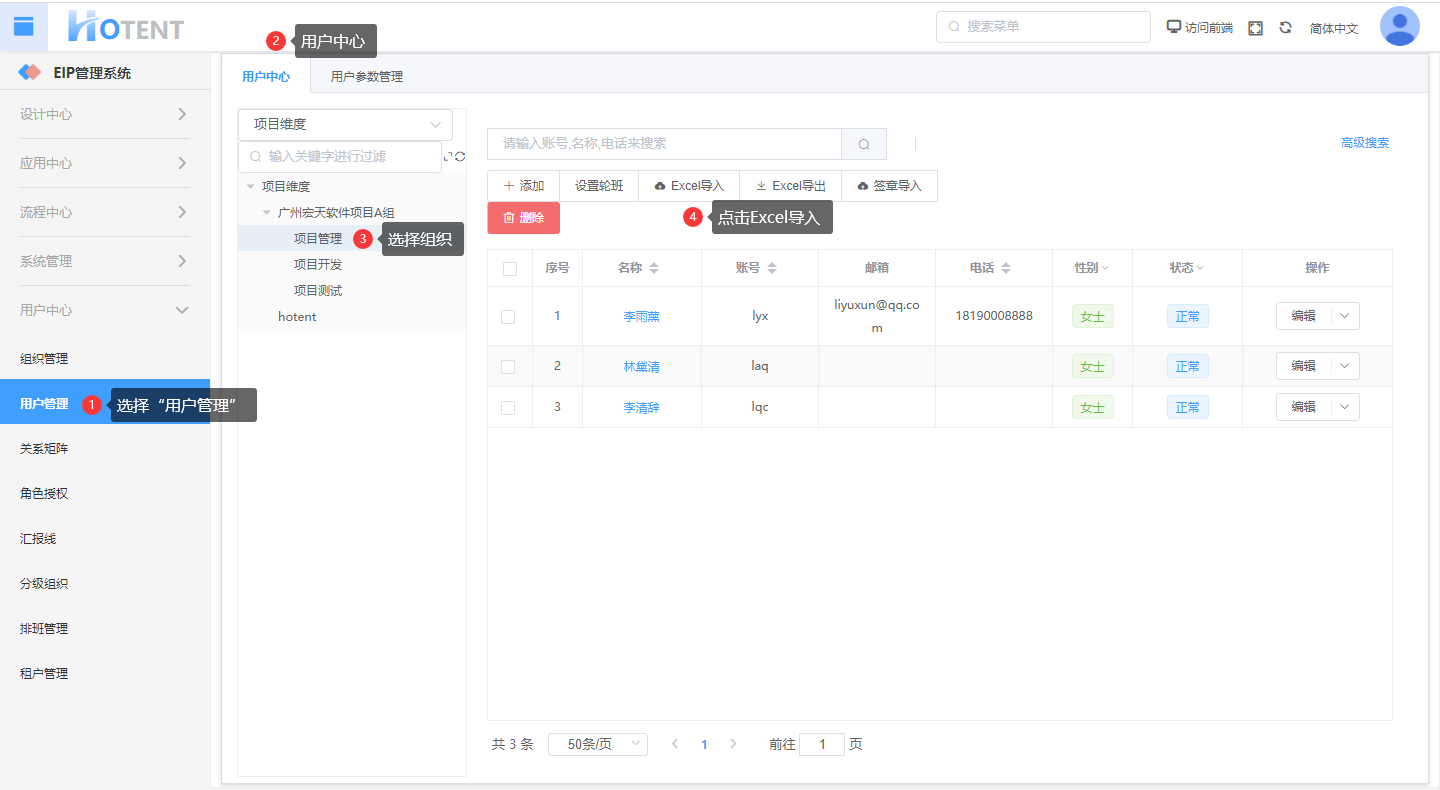Refresh the organization tree
The height and width of the screenshot is (790, 1440).
(x=460, y=157)
